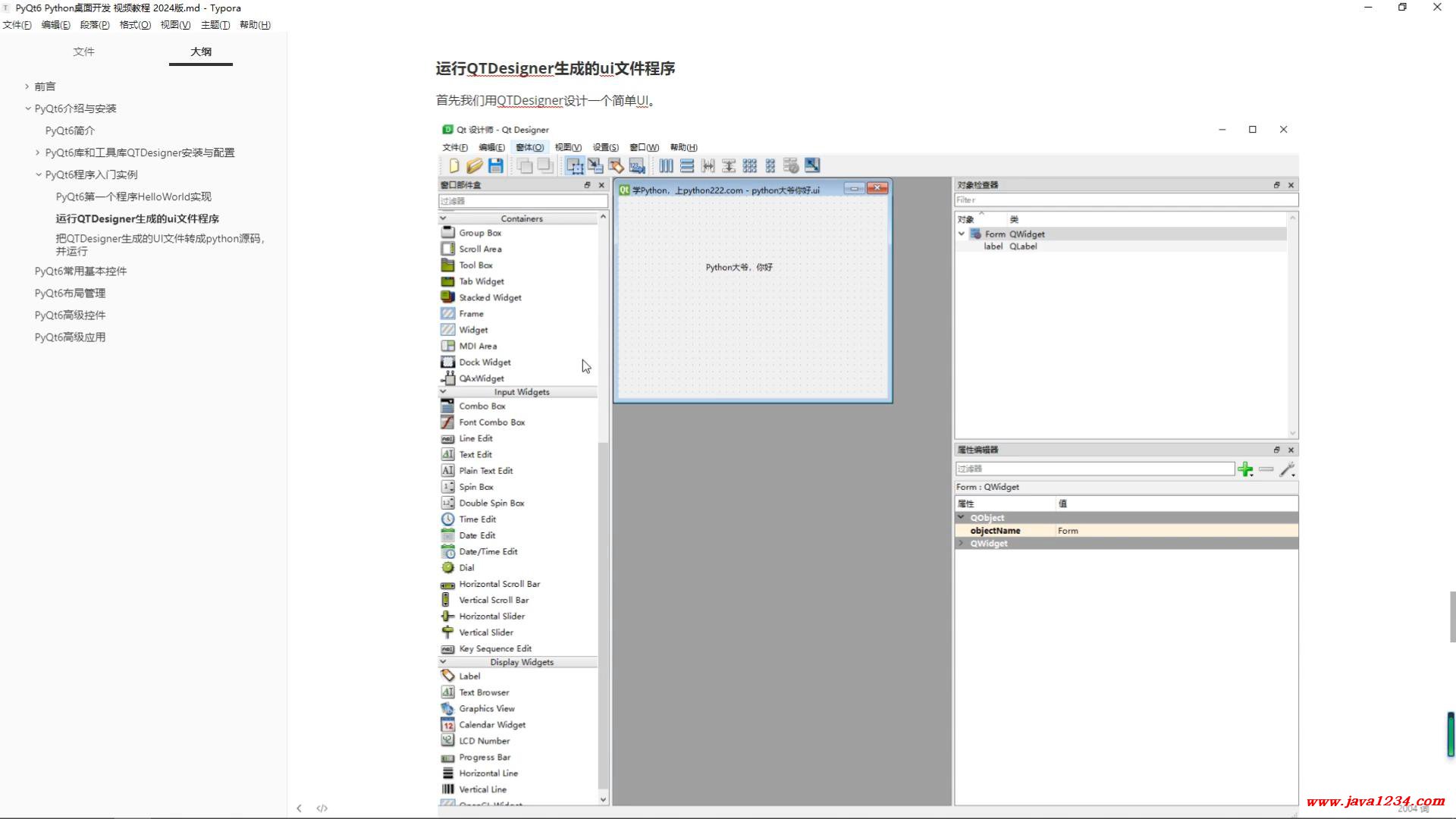
Task: Apply Lay Out Horizontally icon
Action: pos(666,165)
